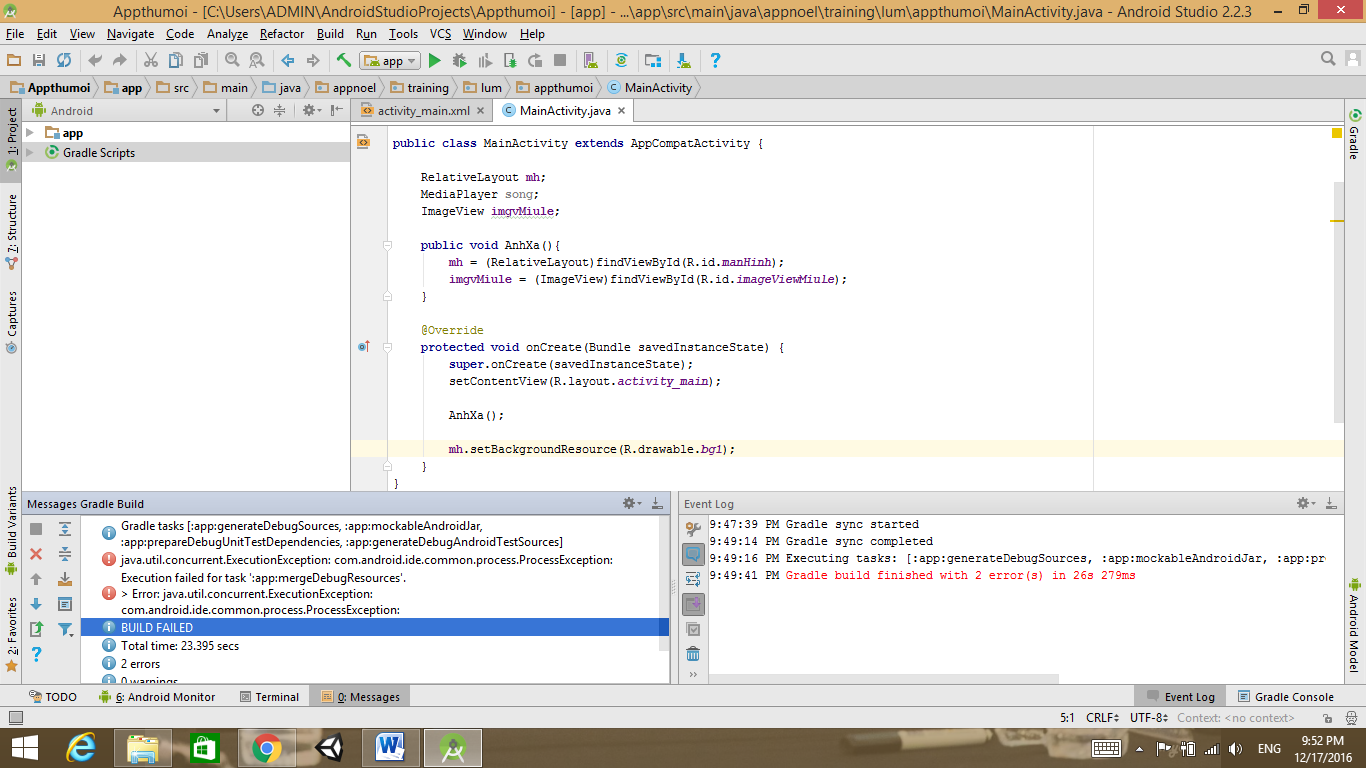Open the AVD Manager

tap(591, 60)
